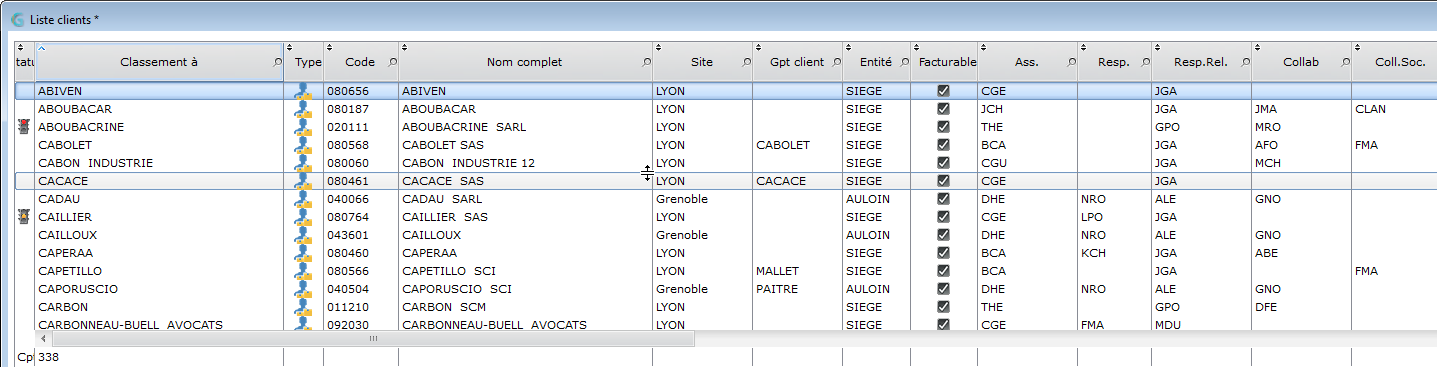Click the type icon for CABOLET

(x=303, y=145)
